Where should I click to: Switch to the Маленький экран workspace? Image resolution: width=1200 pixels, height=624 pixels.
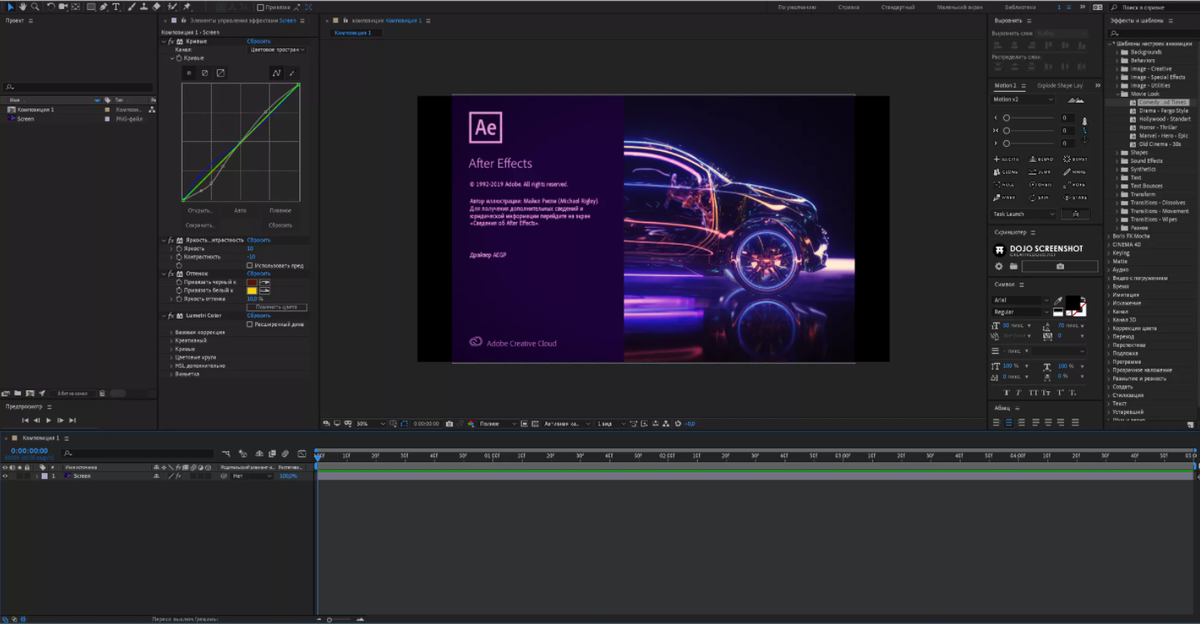(x=958, y=7)
